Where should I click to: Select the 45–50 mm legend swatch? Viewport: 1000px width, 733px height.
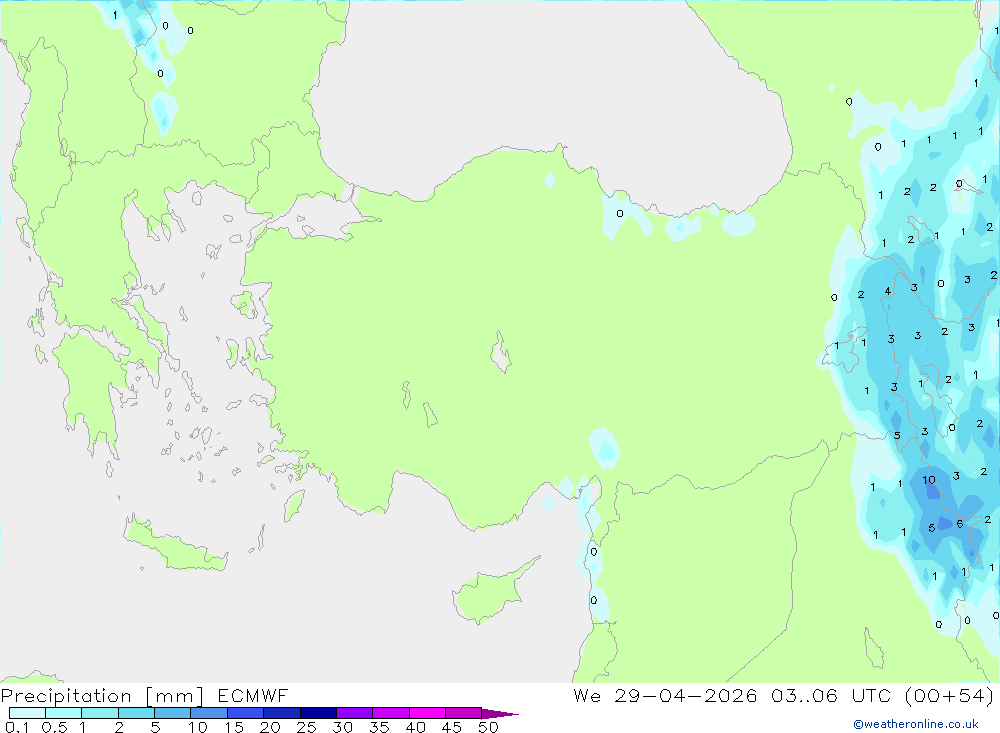463,713
